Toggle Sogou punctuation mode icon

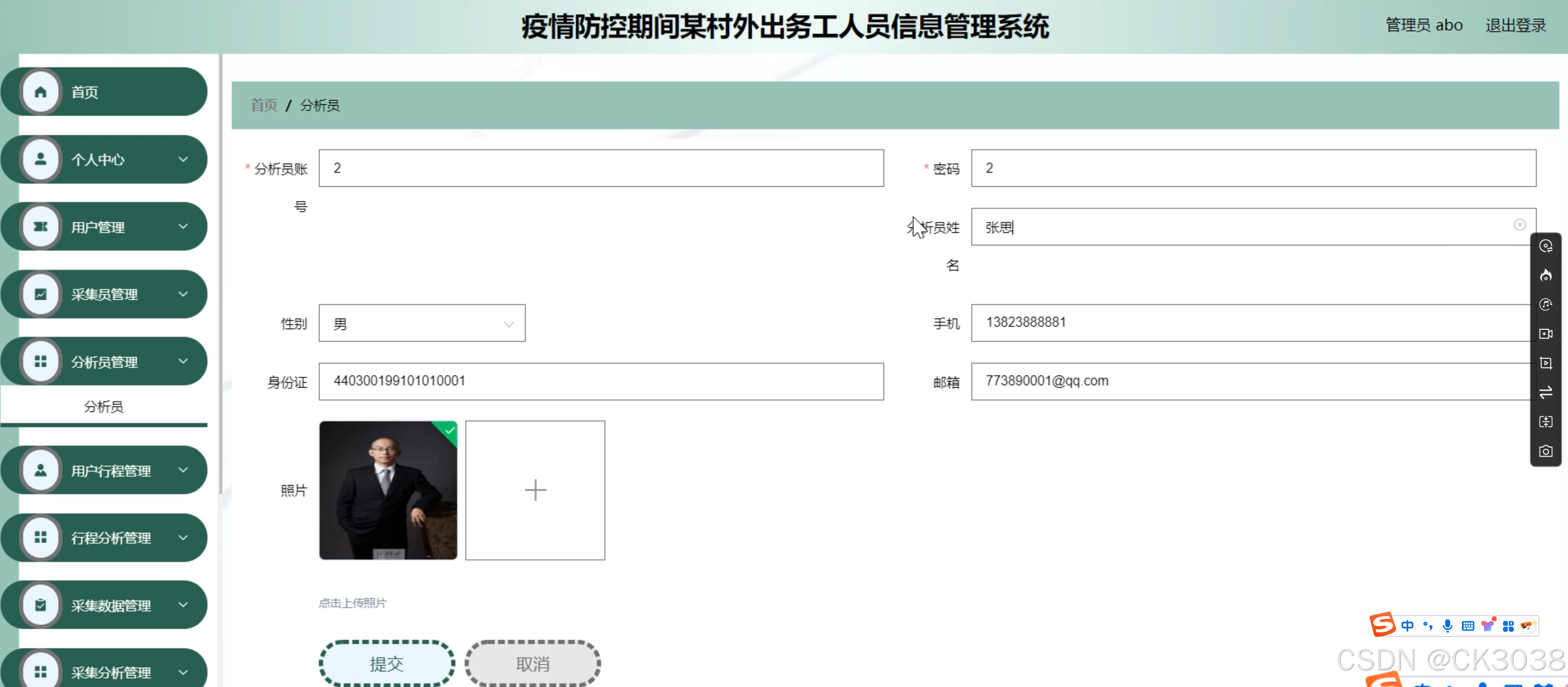point(1427,626)
